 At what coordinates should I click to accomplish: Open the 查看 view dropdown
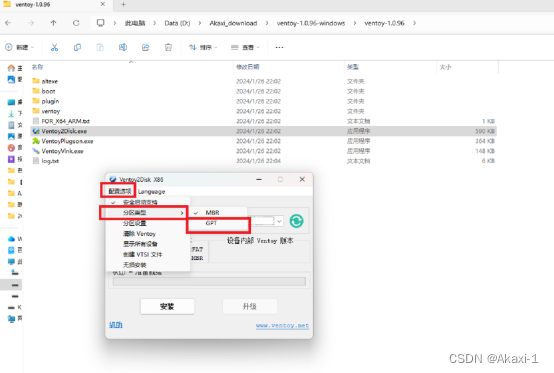(x=246, y=47)
